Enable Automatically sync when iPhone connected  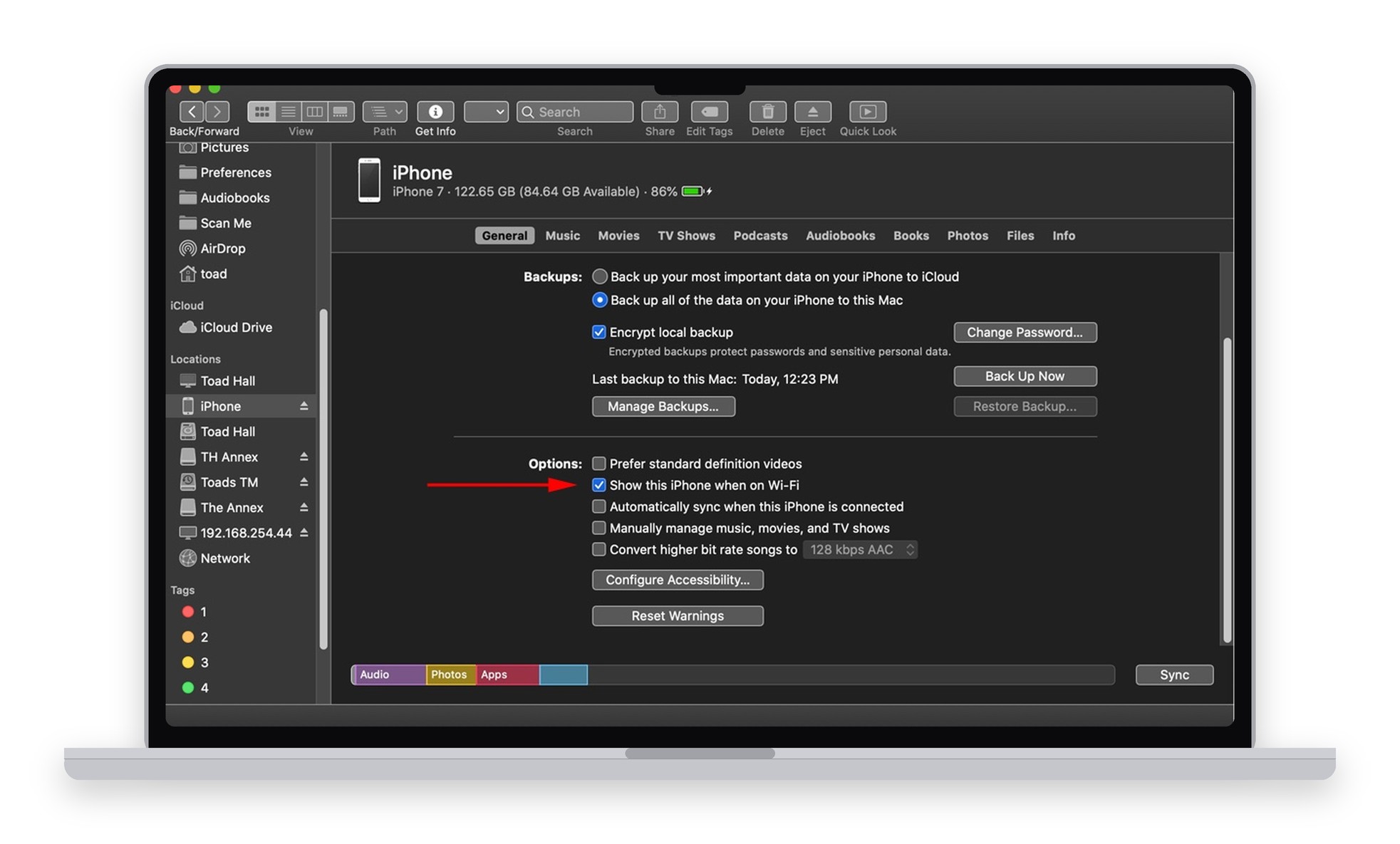(x=598, y=506)
